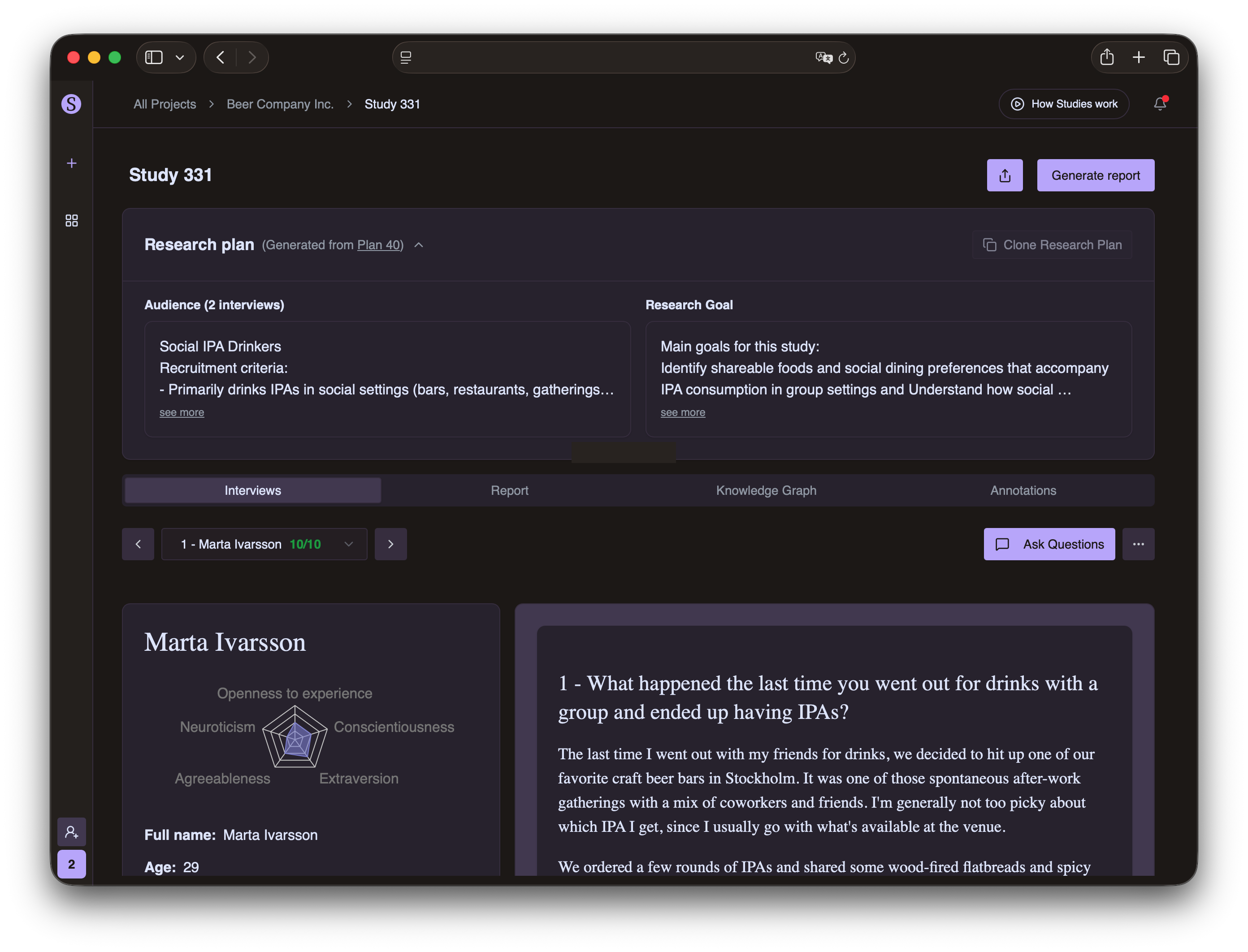Open the Plan 40 link
Image resolution: width=1248 pixels, height=952 pixels.
coord(378,245)
